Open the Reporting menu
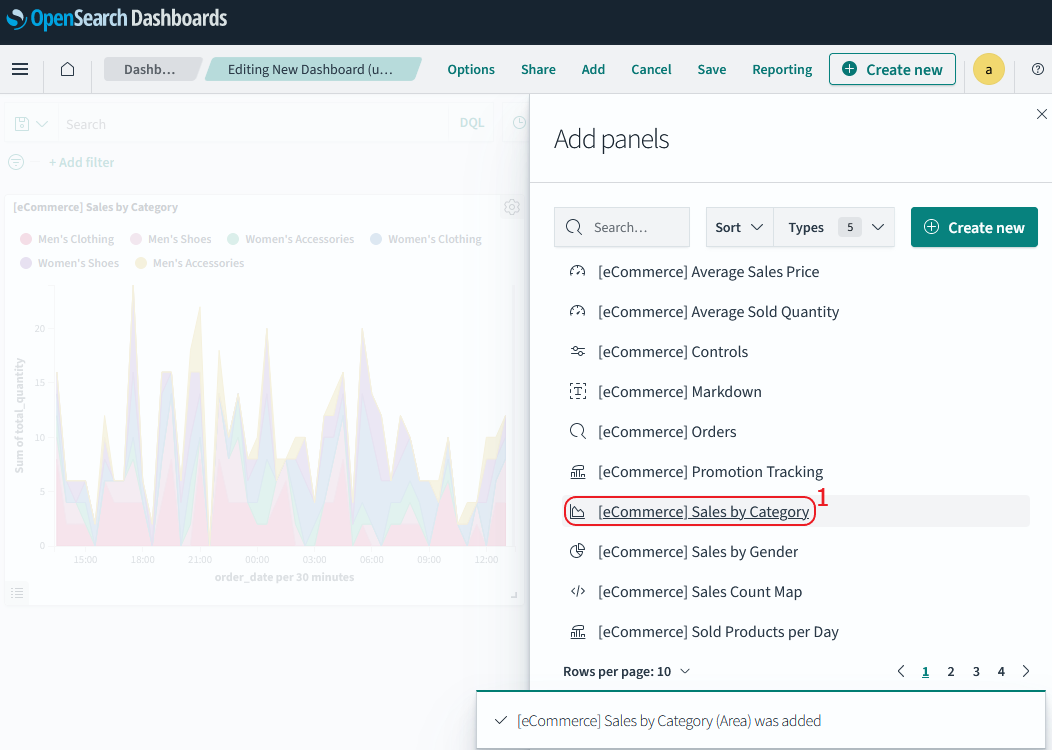This screenshot has height=750, width=1052. point(782,69)
